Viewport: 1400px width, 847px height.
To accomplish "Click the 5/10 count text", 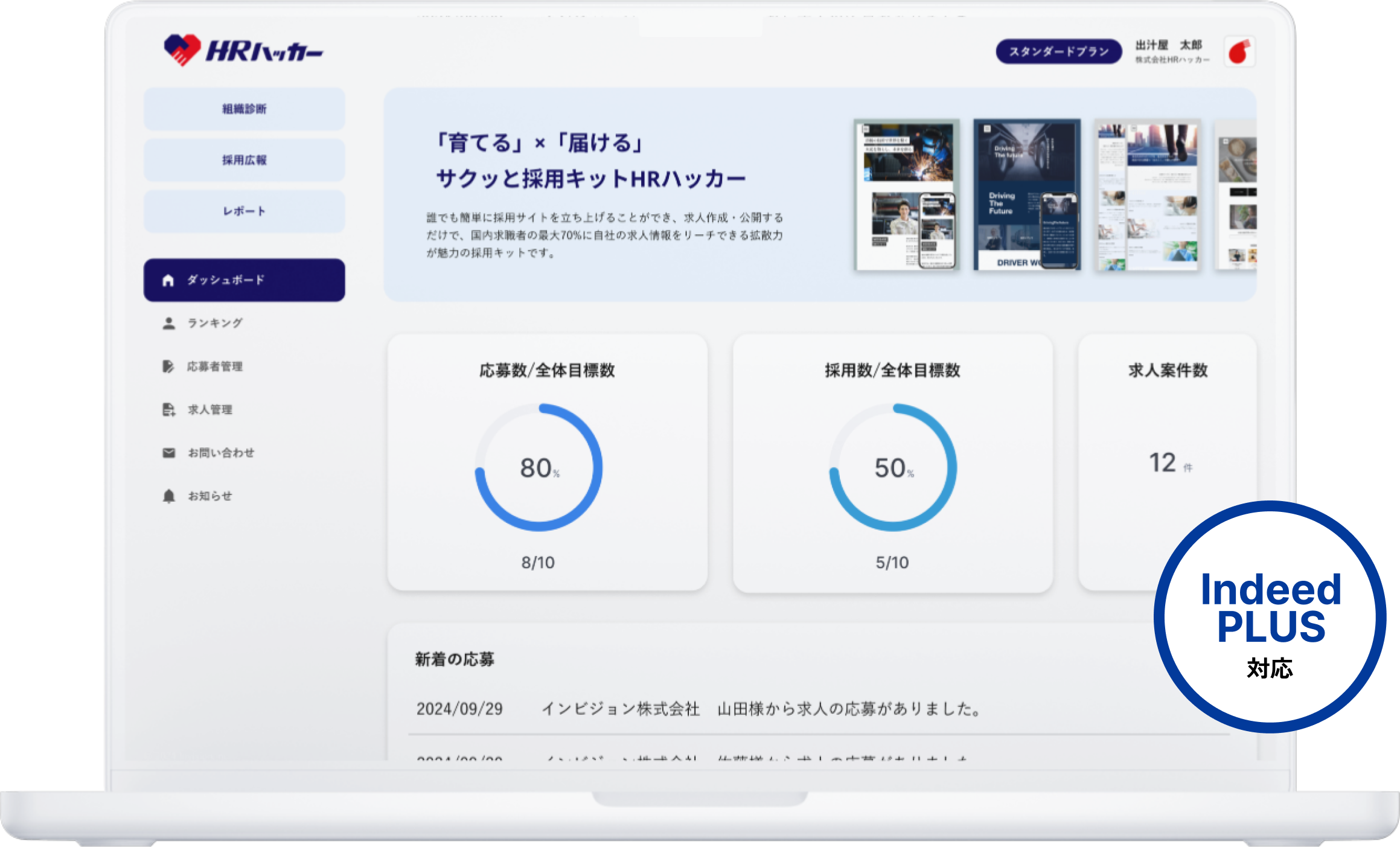I will click(x=892, y=563).
